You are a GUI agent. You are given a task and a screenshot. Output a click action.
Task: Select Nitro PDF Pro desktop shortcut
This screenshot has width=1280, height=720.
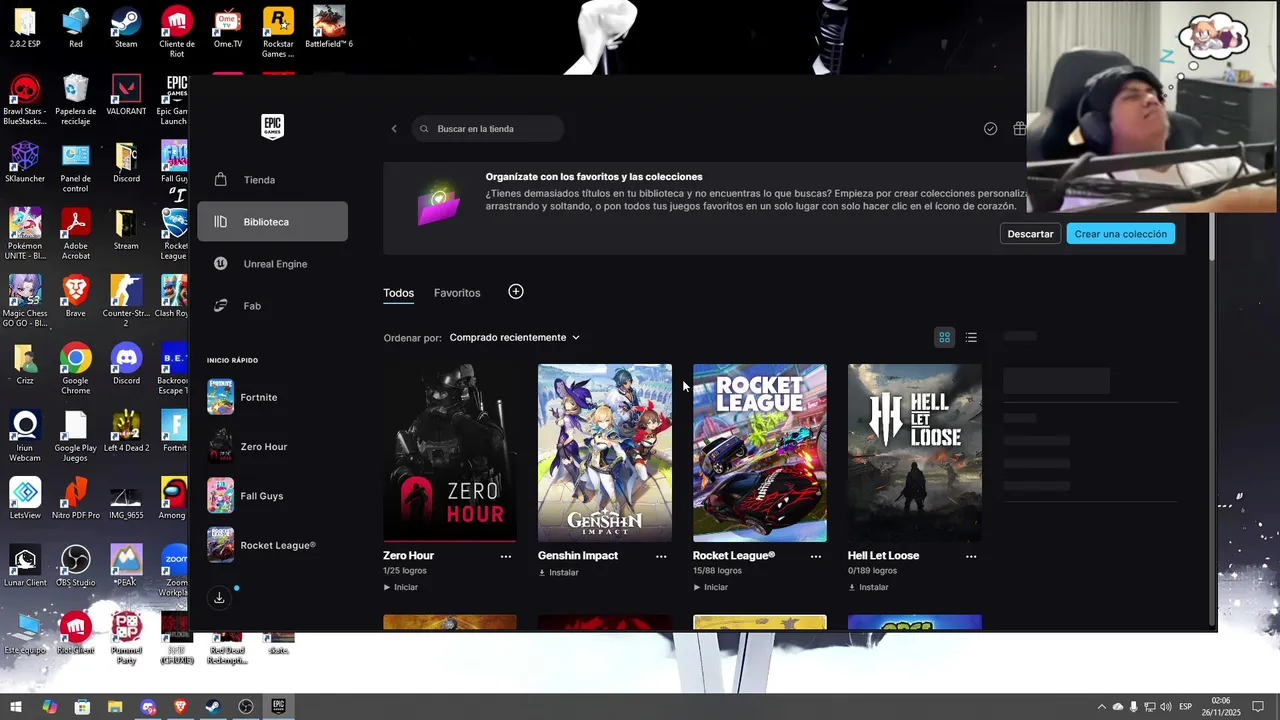click(x=76, y=498)
